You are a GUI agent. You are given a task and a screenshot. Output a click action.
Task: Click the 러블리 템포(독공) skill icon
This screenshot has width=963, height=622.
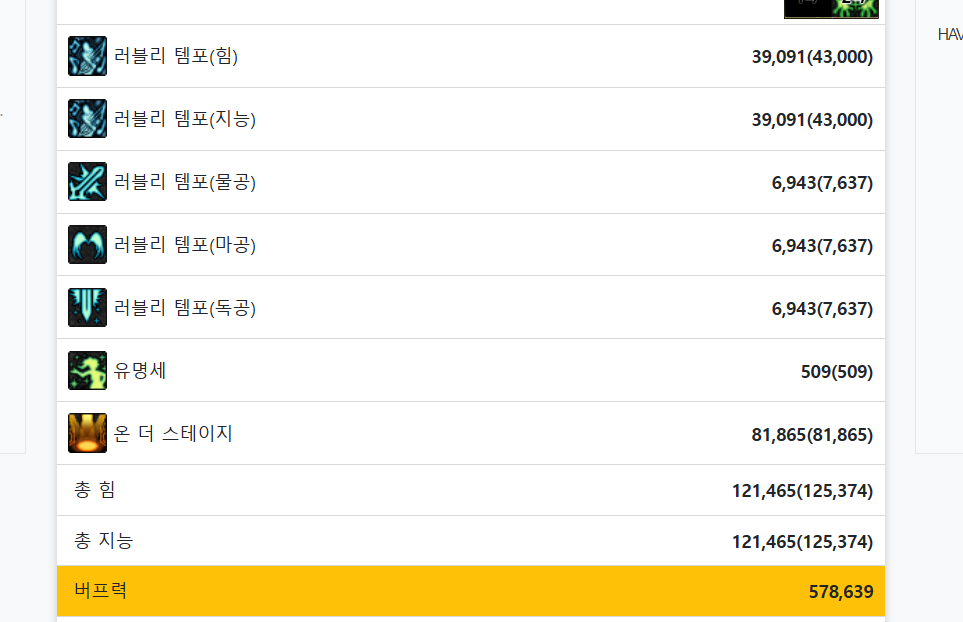(x=87, y=308)
